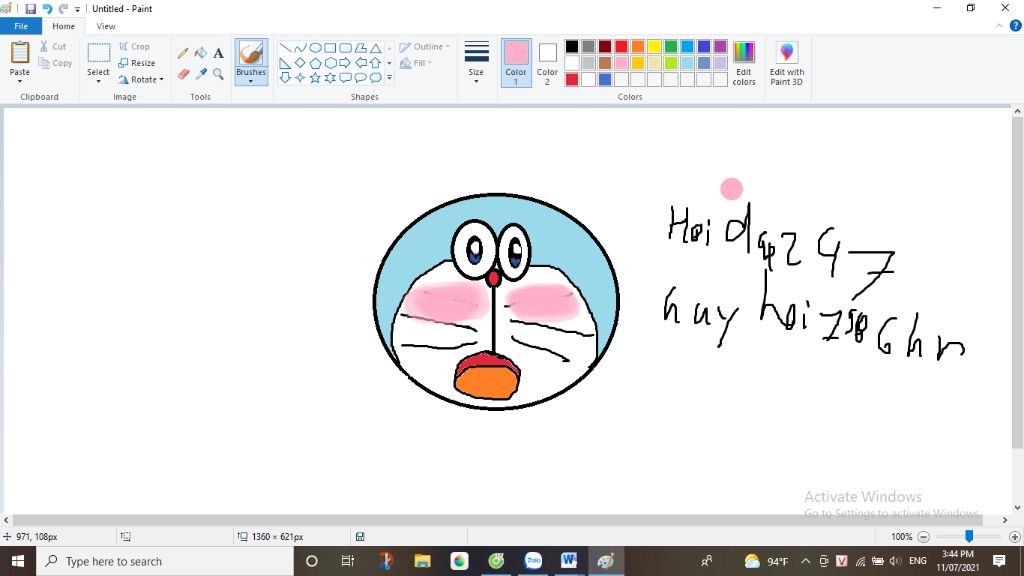Viewport: 1024px width, 576px height.
Task: Open Paint Help question mark icon
Action: point(1016,26)
